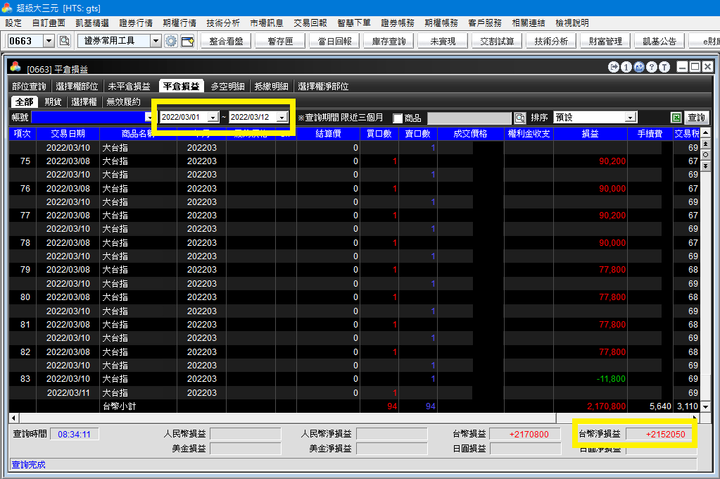Click the circle icon on the table scrollbar

[706, 155]
